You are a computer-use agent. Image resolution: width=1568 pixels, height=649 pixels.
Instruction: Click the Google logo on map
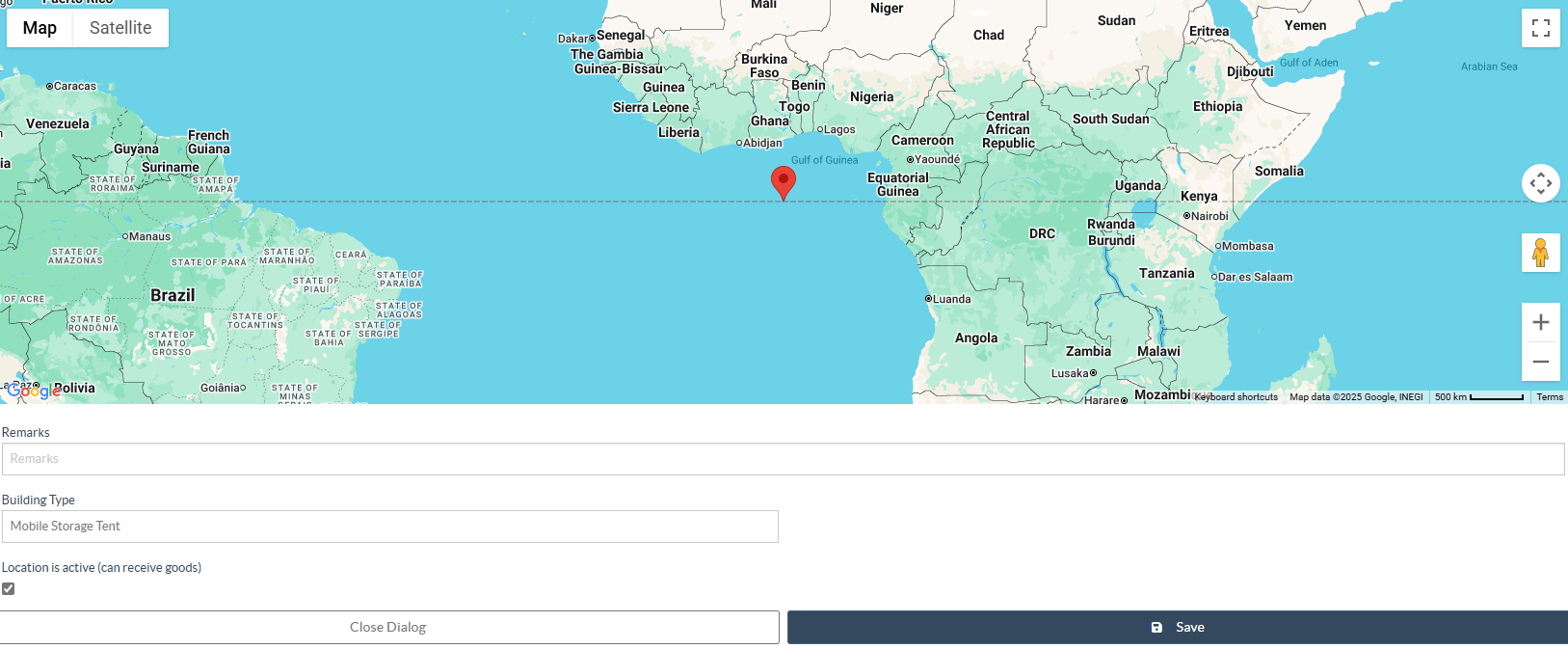(x=34, y=391)
